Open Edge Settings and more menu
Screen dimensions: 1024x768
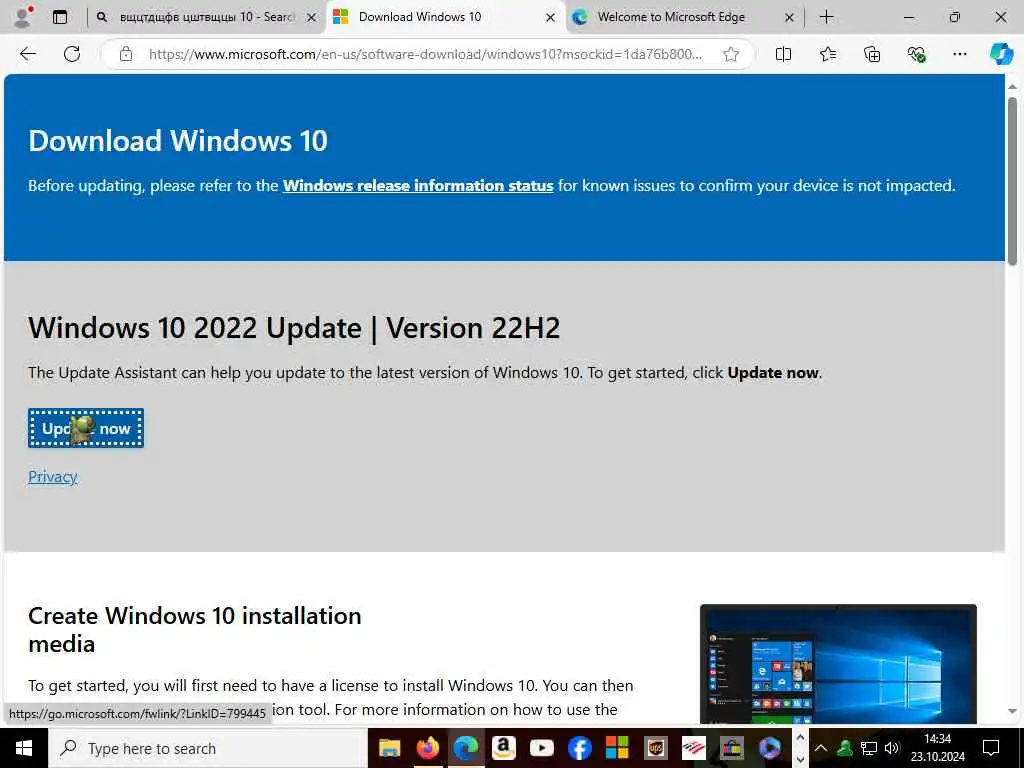(x=959, y=54)
